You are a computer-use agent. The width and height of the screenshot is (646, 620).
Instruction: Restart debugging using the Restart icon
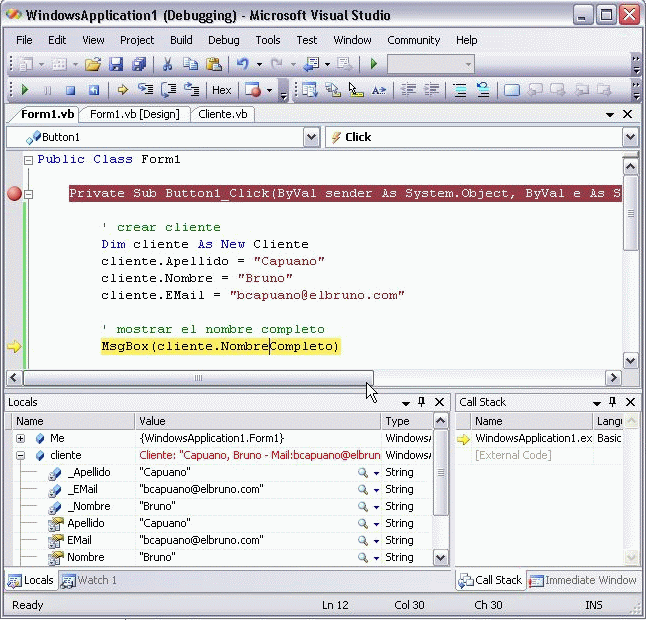(x=94, y=90)
